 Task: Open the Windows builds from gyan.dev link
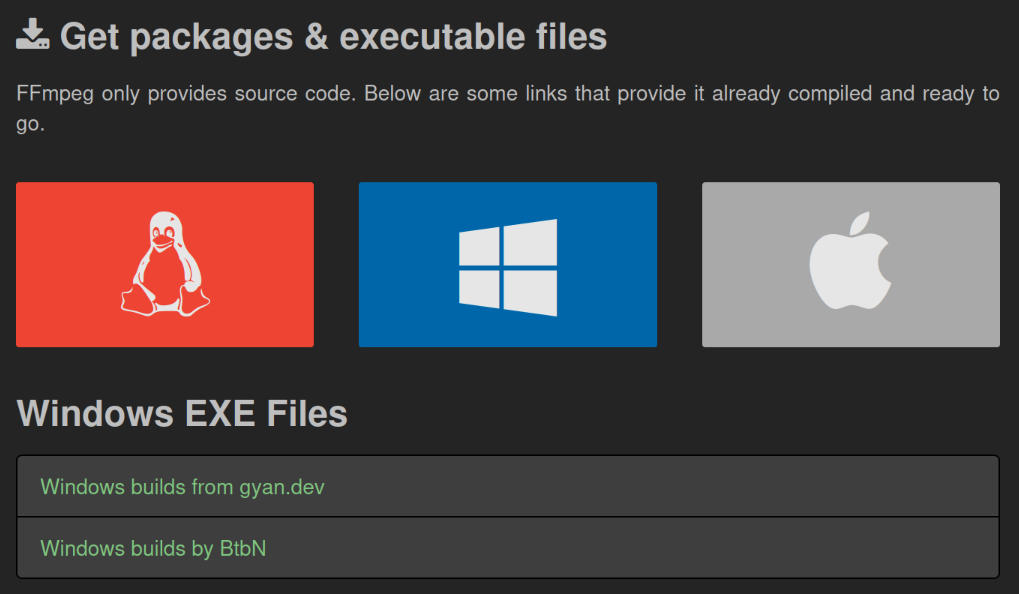pyautogui.click(x=182, y=487)
